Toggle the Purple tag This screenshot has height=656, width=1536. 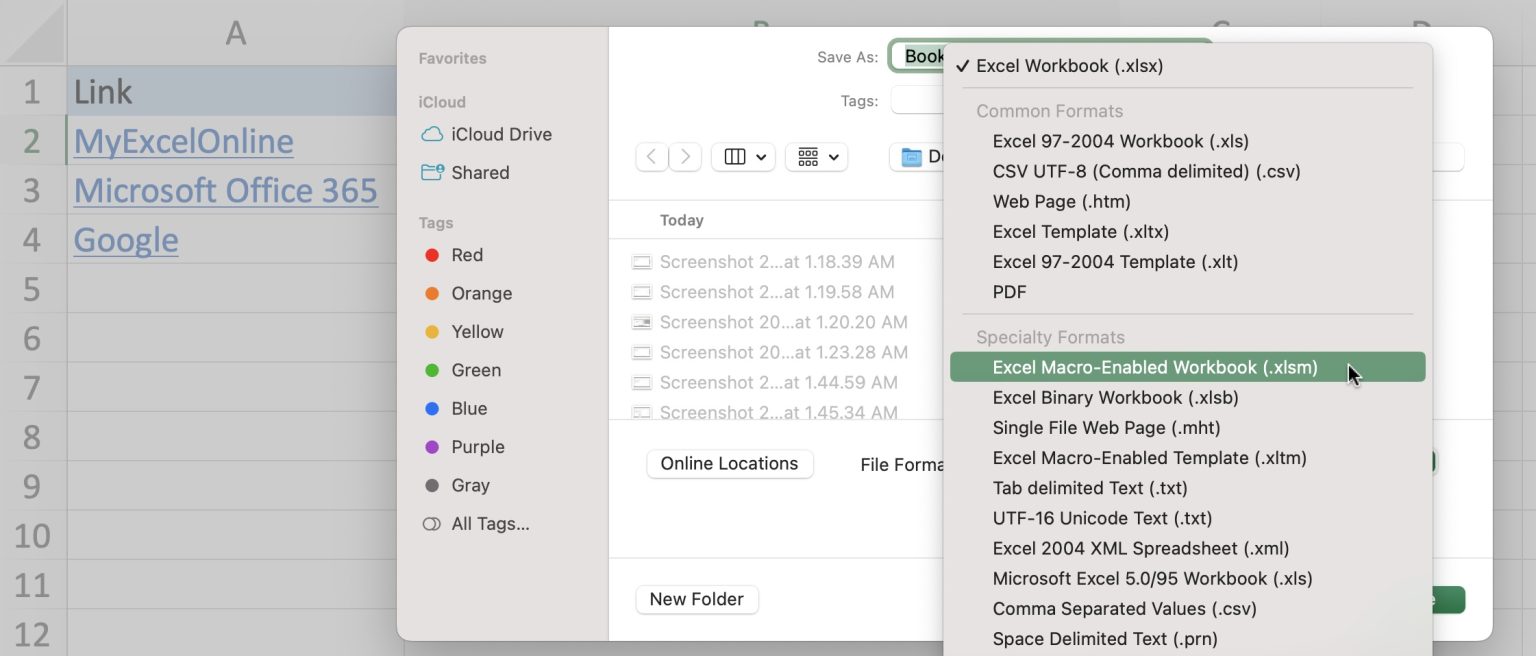click(x=431, y=446)
